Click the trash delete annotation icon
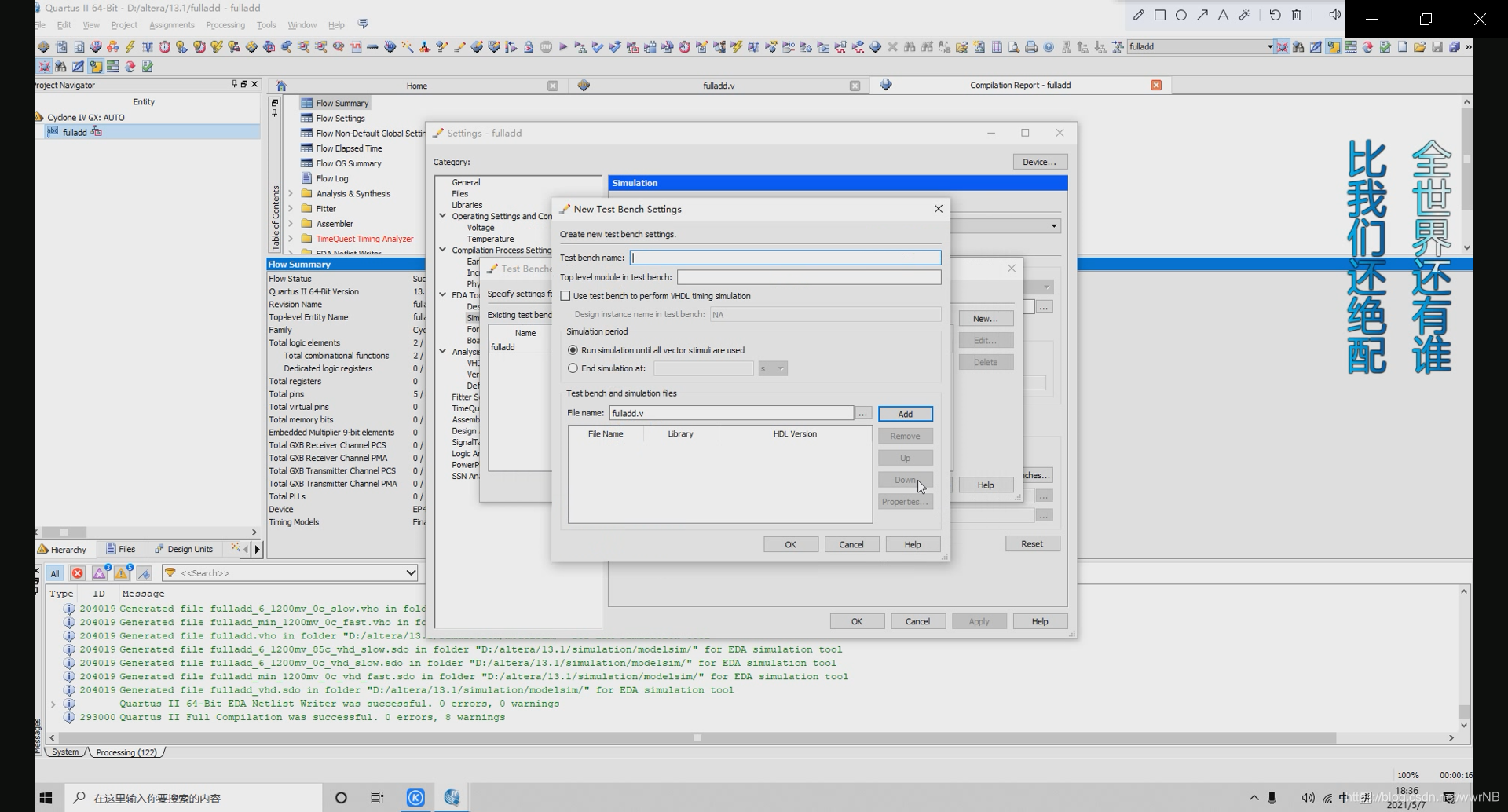Image resolution: width=1508 pixels, height=812 pixels. [x=1297, y=15]
